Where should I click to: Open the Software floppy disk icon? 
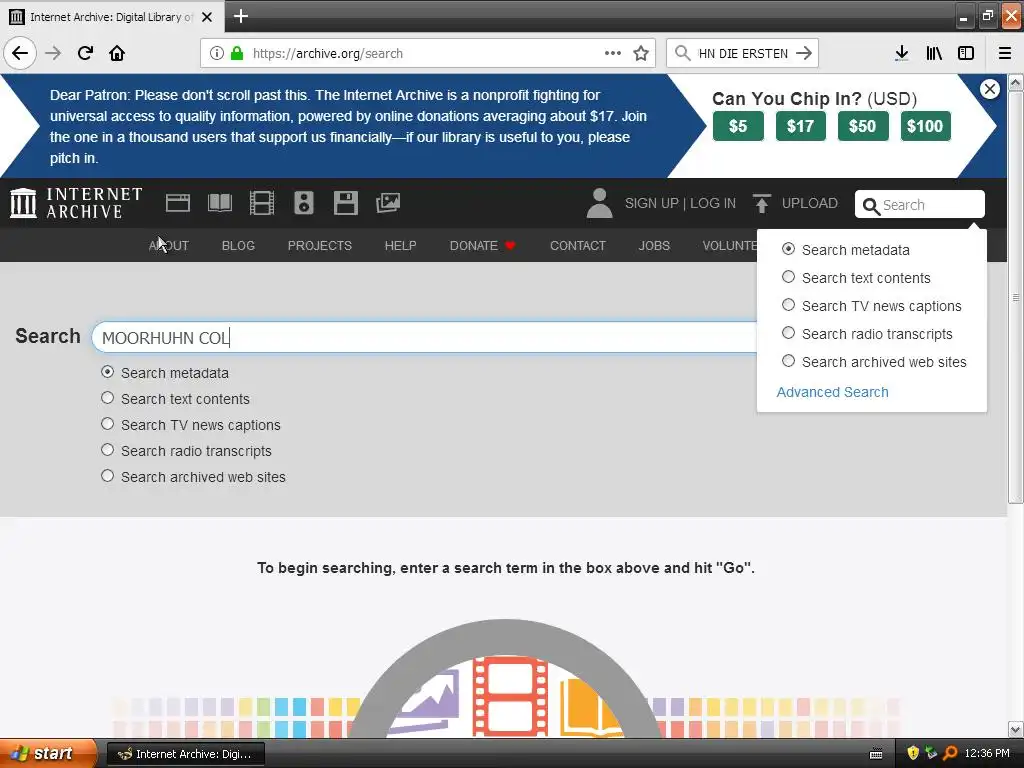[345, 203]
